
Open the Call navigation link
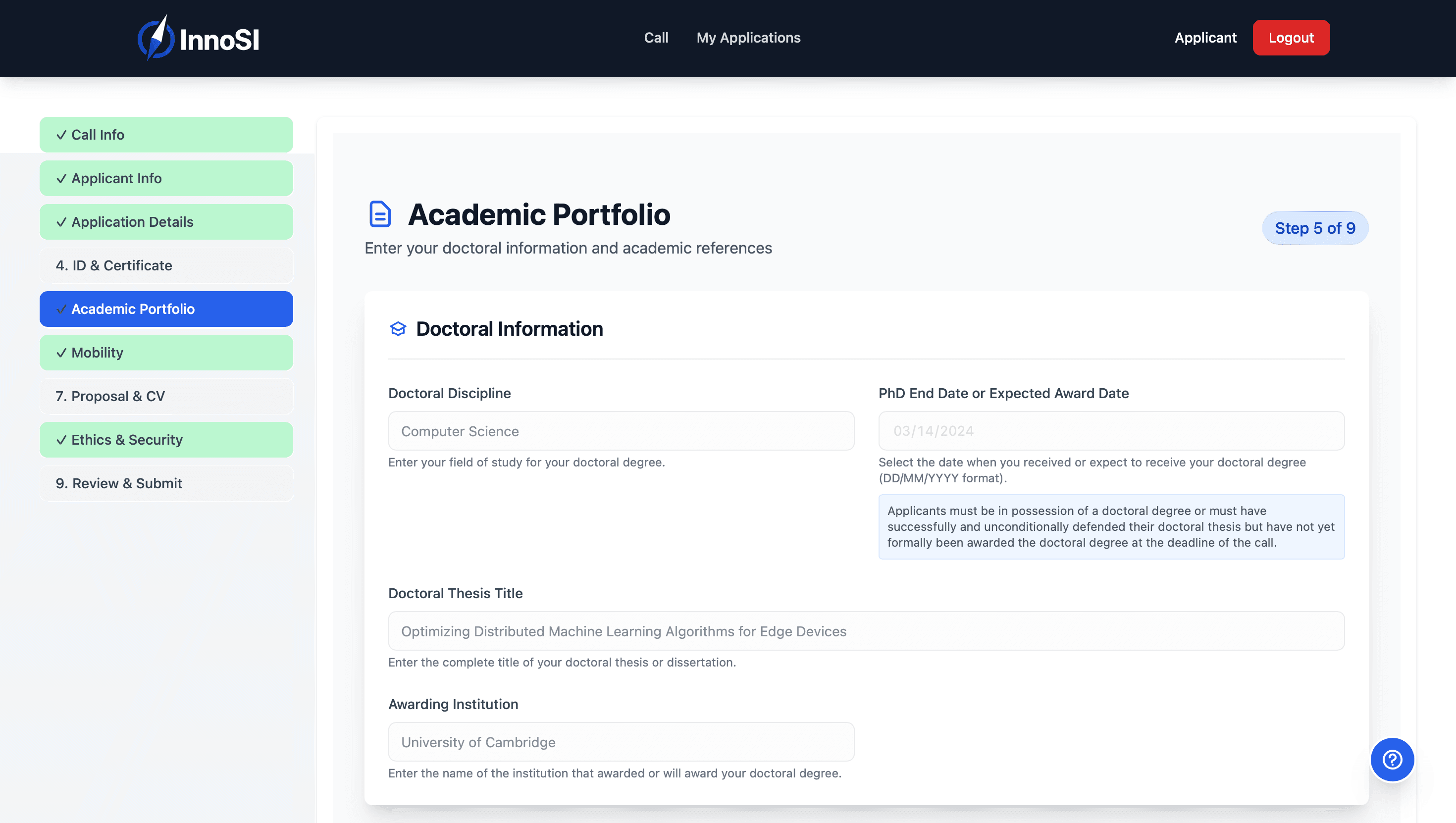pyautogui.click(x=656, y=38)
